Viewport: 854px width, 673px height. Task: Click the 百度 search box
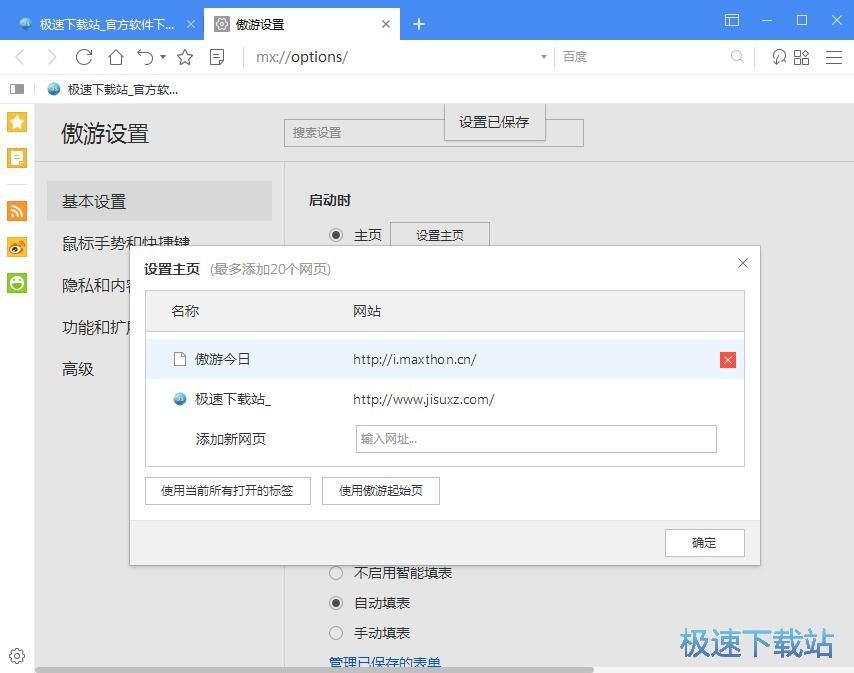(x=643, y=57)
